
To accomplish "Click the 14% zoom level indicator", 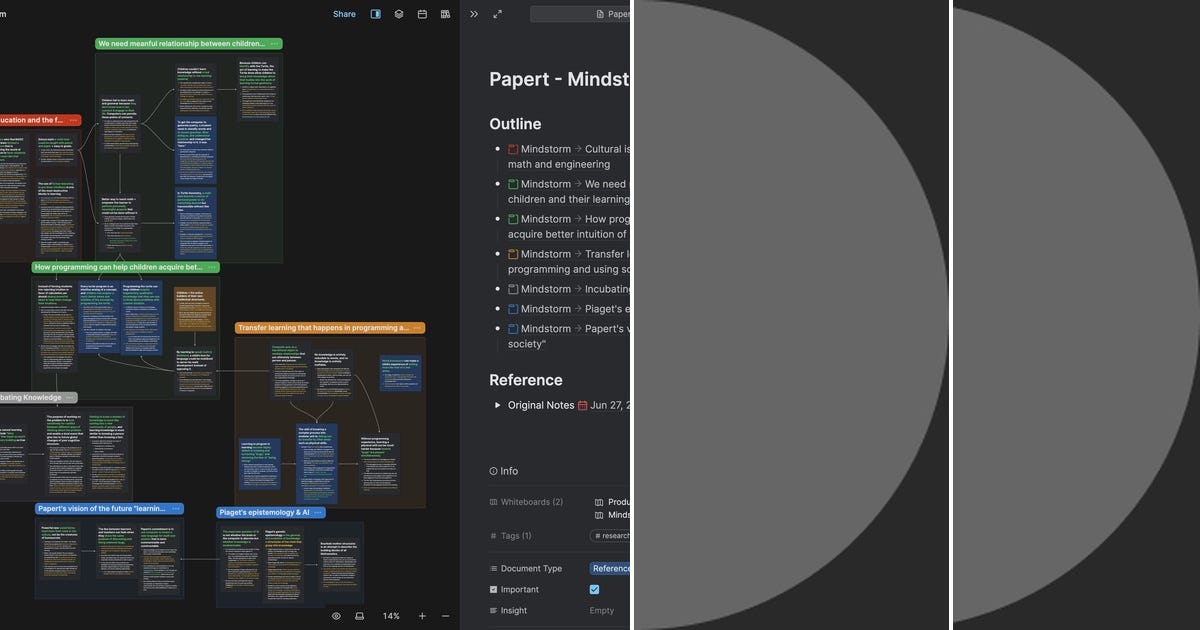I will tap(391, 616).
